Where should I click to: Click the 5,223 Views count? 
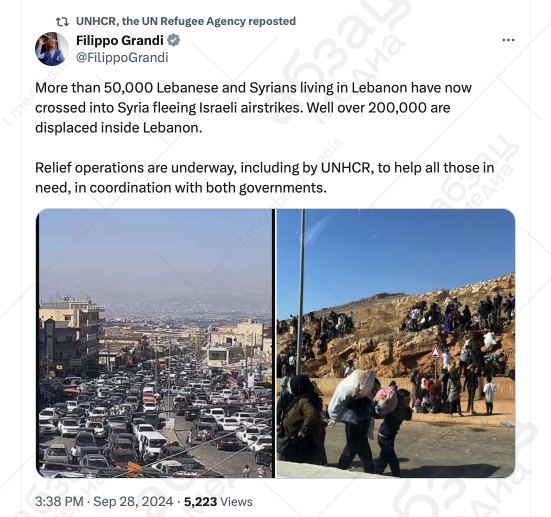(218, 502)
